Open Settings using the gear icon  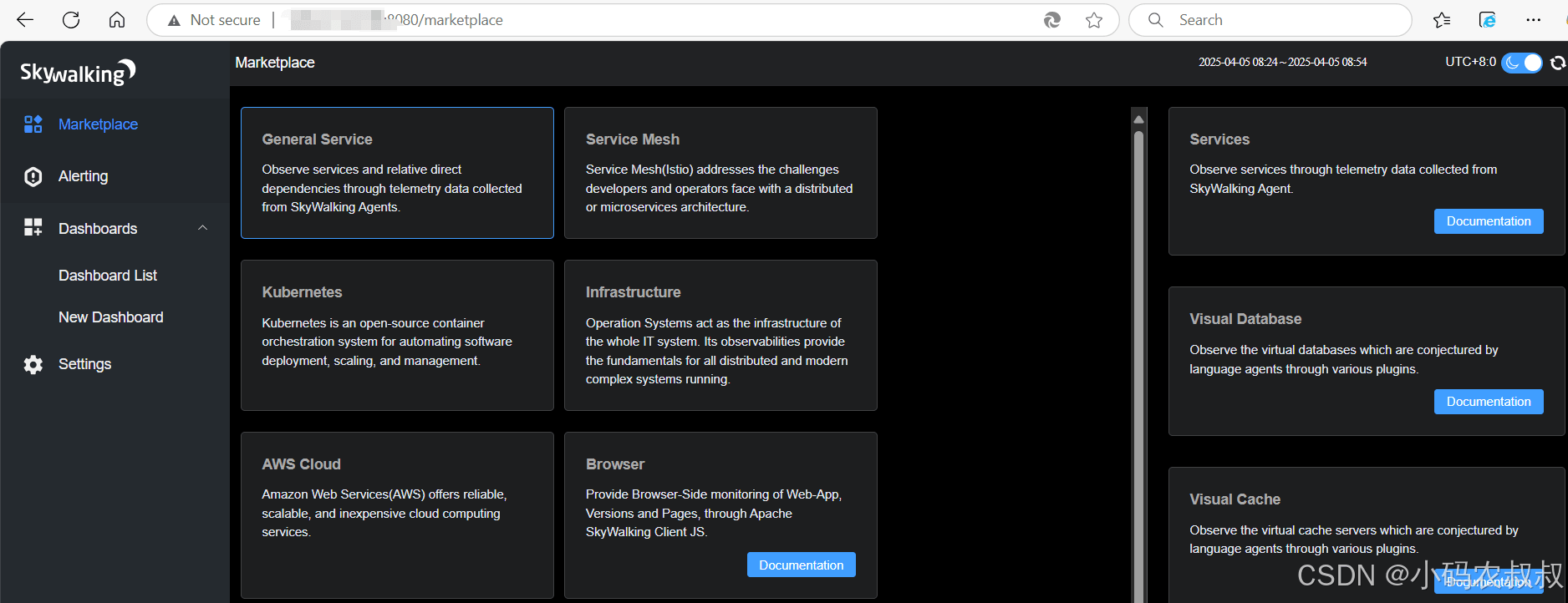click(x=33, y=364)
